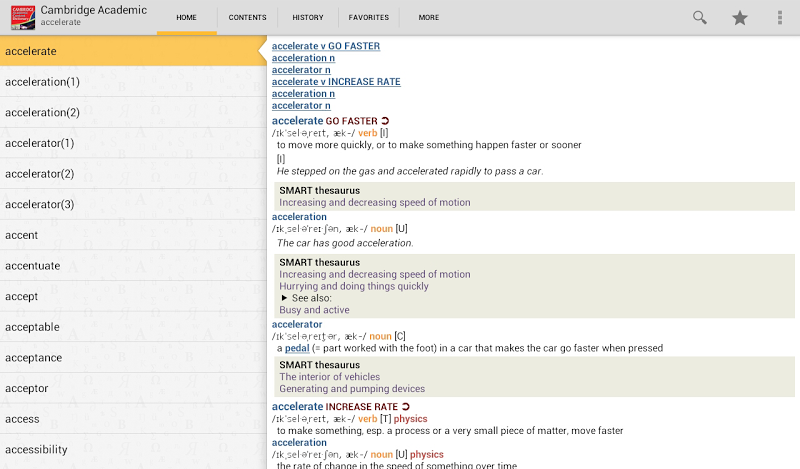
Task: Open the MORE tab
Action: point(429,17)
